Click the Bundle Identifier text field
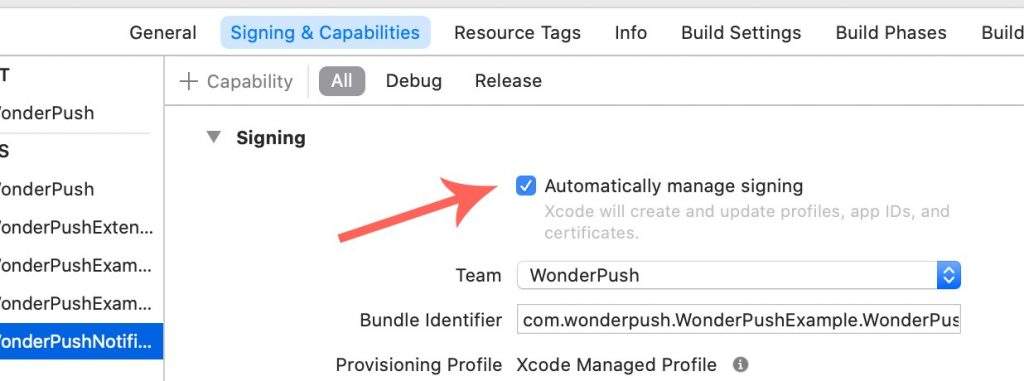Viewport: 1024px width, 381px height. pos(739,320)
